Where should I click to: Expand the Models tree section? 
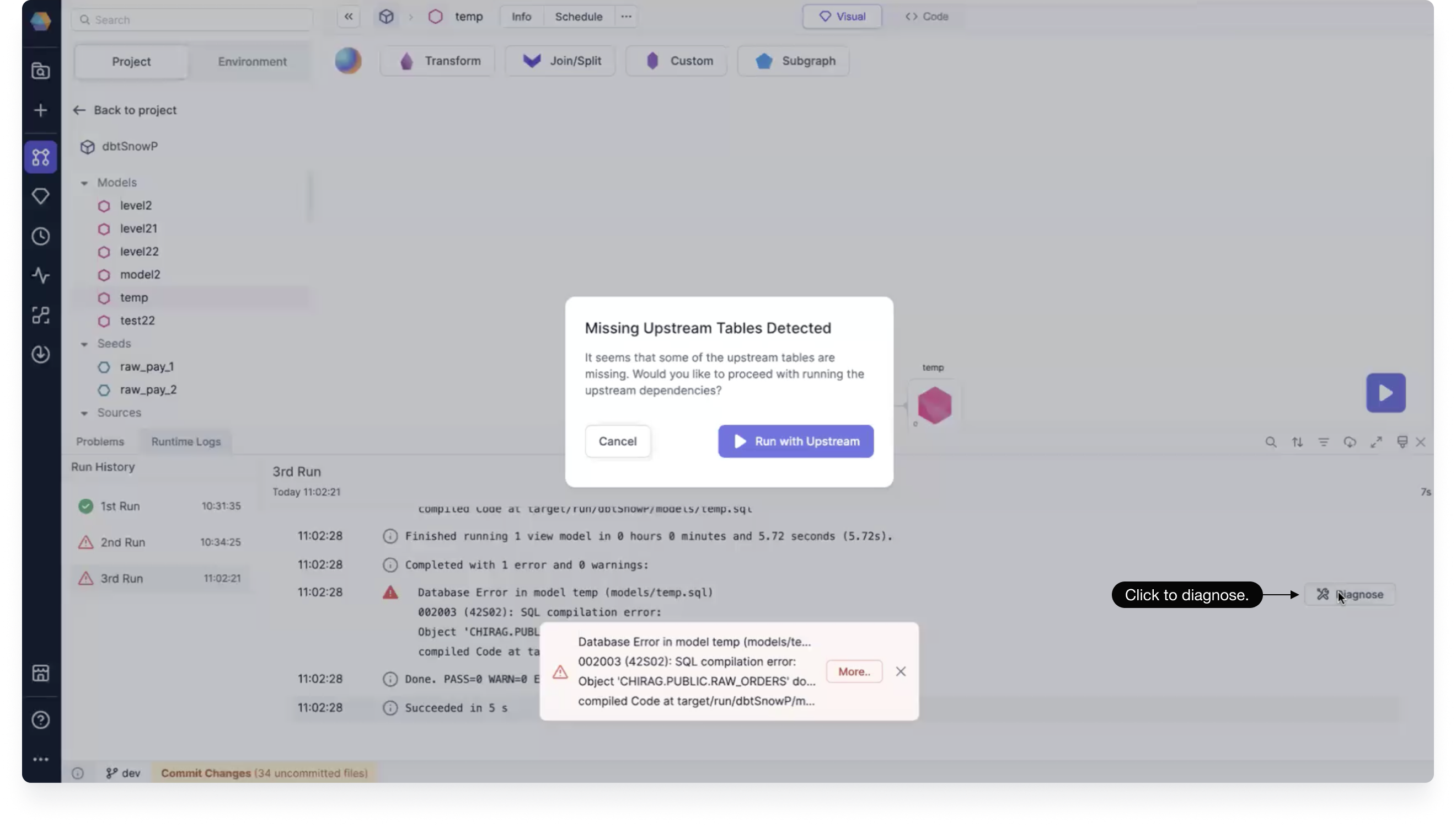84,182
